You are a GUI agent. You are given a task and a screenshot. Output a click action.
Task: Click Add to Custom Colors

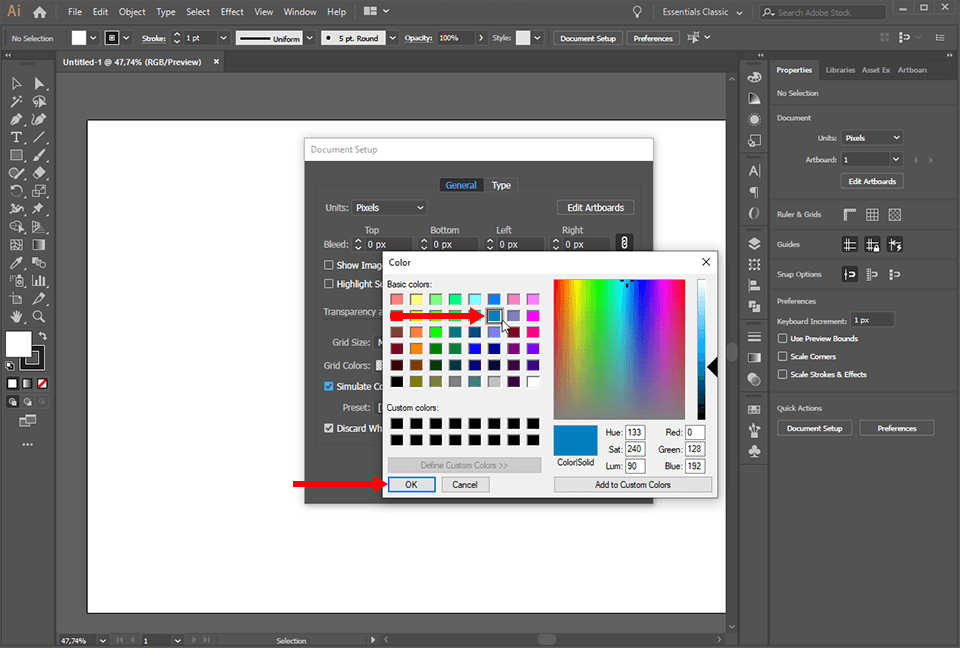[633, 484]
